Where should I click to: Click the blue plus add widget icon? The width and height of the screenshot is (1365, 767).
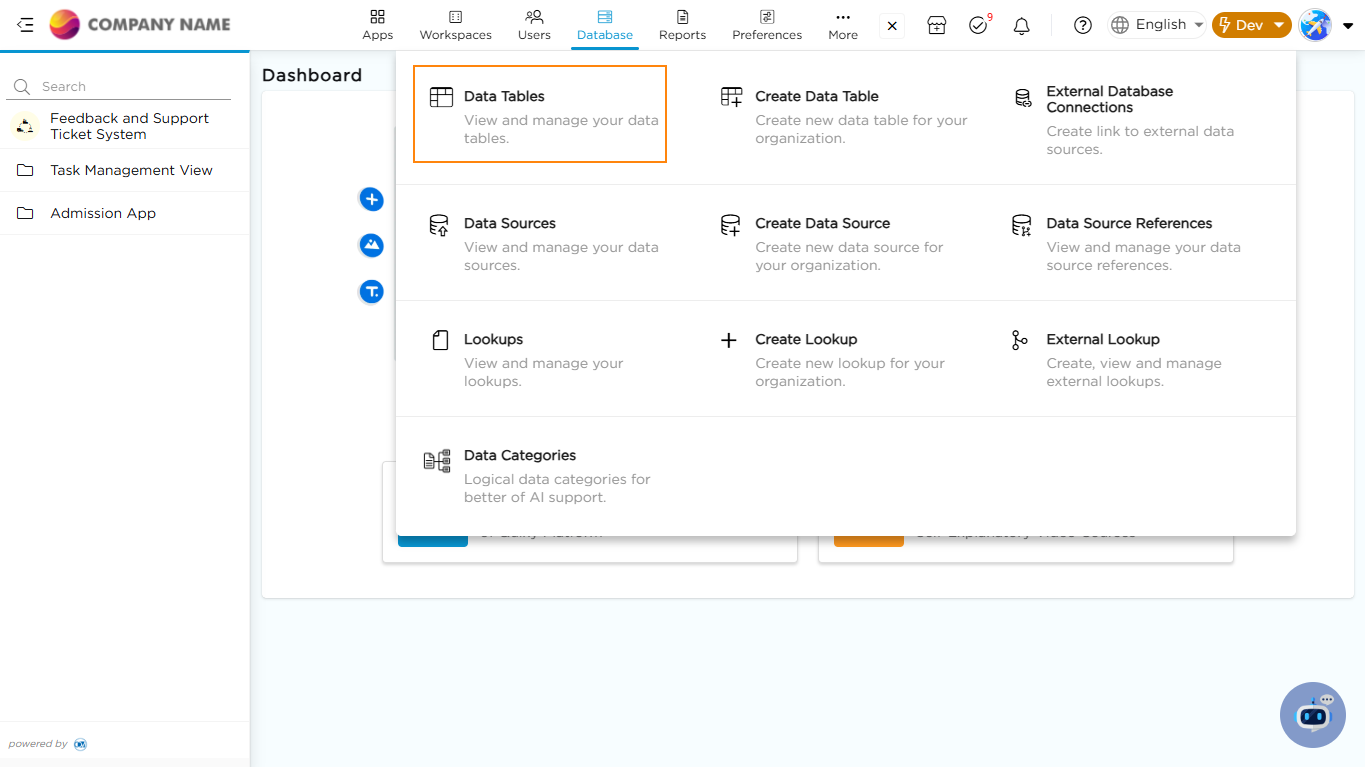point(372,200)
